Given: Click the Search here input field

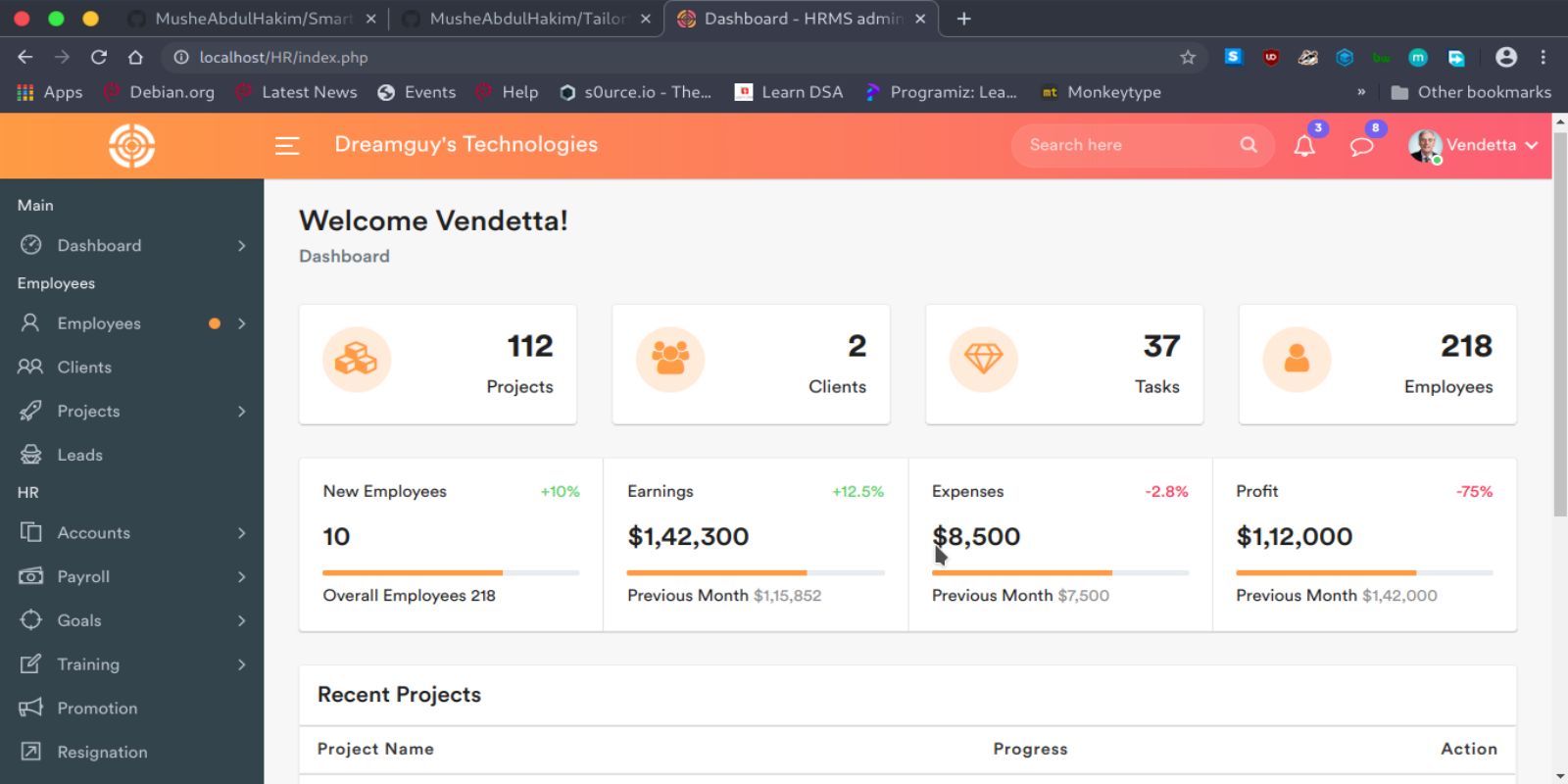Looking at the screenshot, I should (x=1127, y=145).
